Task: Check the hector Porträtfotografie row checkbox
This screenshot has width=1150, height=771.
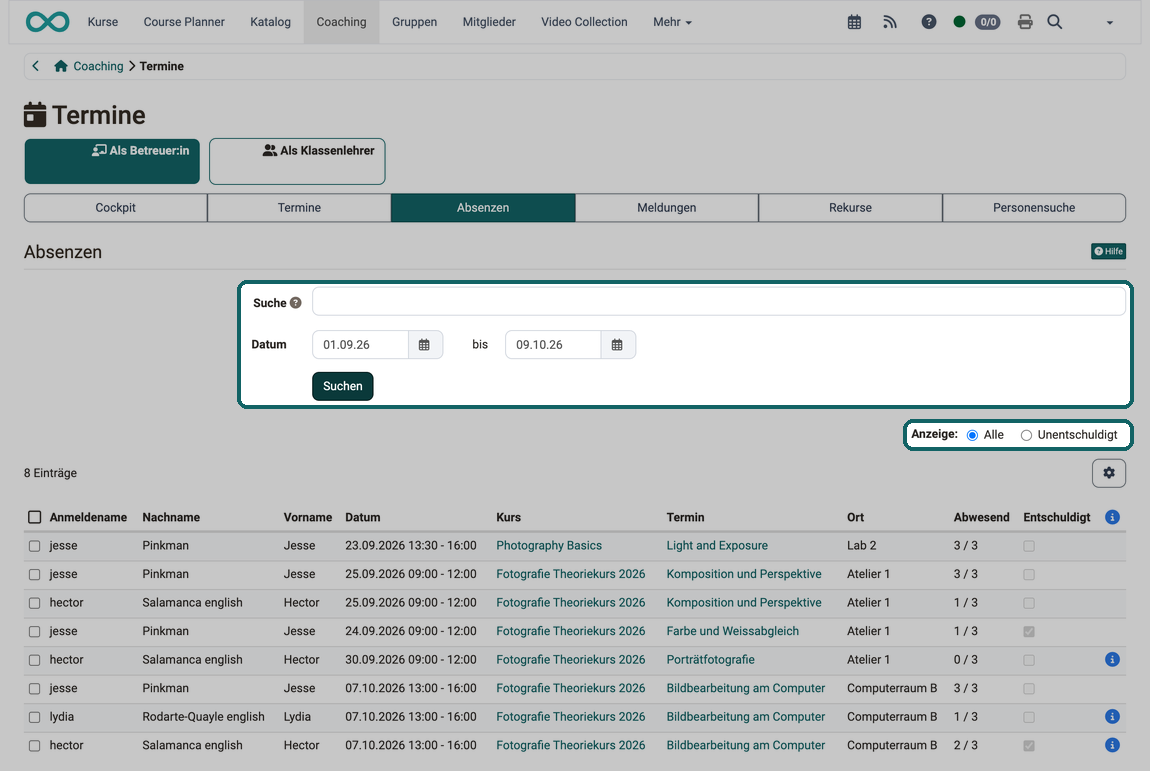Action: tap(34, 660)
